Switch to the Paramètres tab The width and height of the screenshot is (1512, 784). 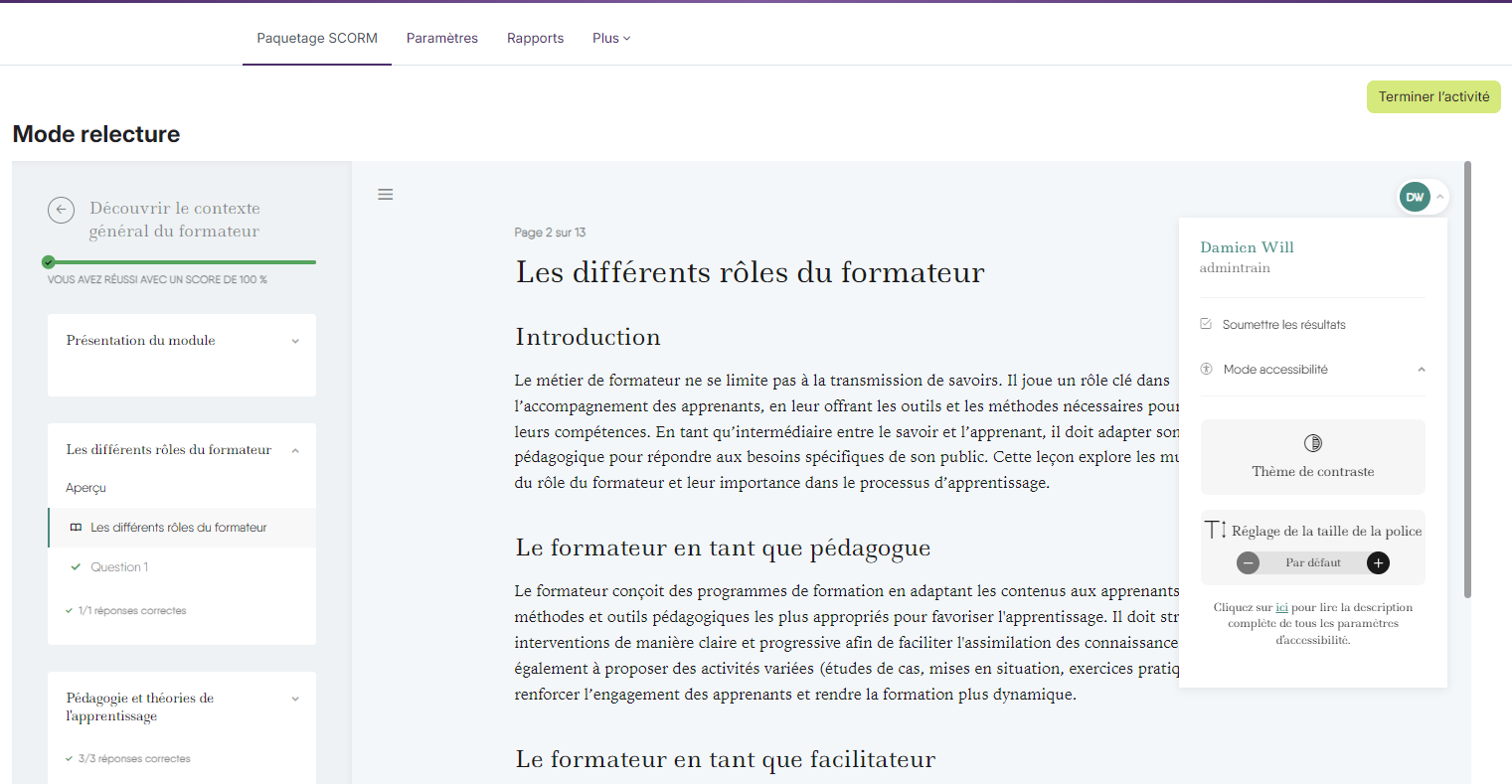441,38
